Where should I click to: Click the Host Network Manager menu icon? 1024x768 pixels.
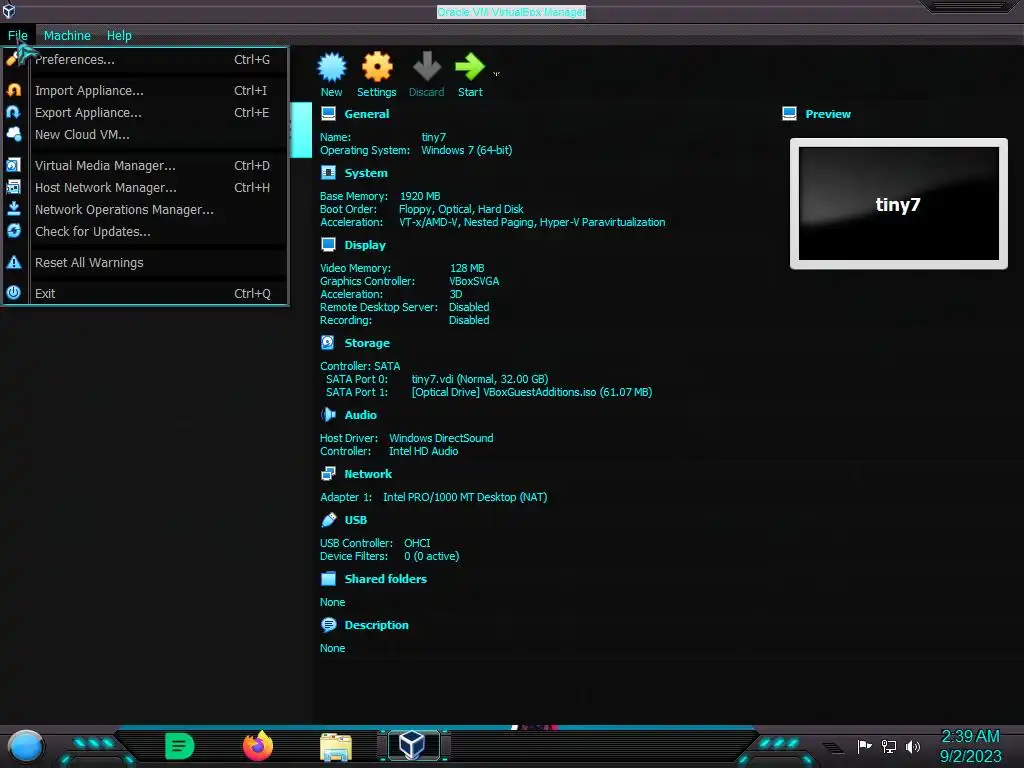click(x=14, y=187)
